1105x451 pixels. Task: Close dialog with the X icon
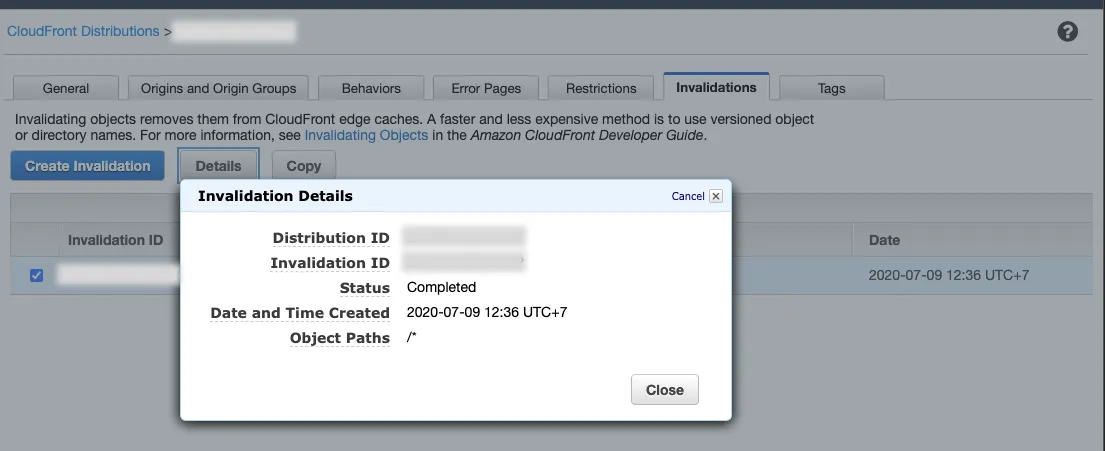click(x=715, y=196)
